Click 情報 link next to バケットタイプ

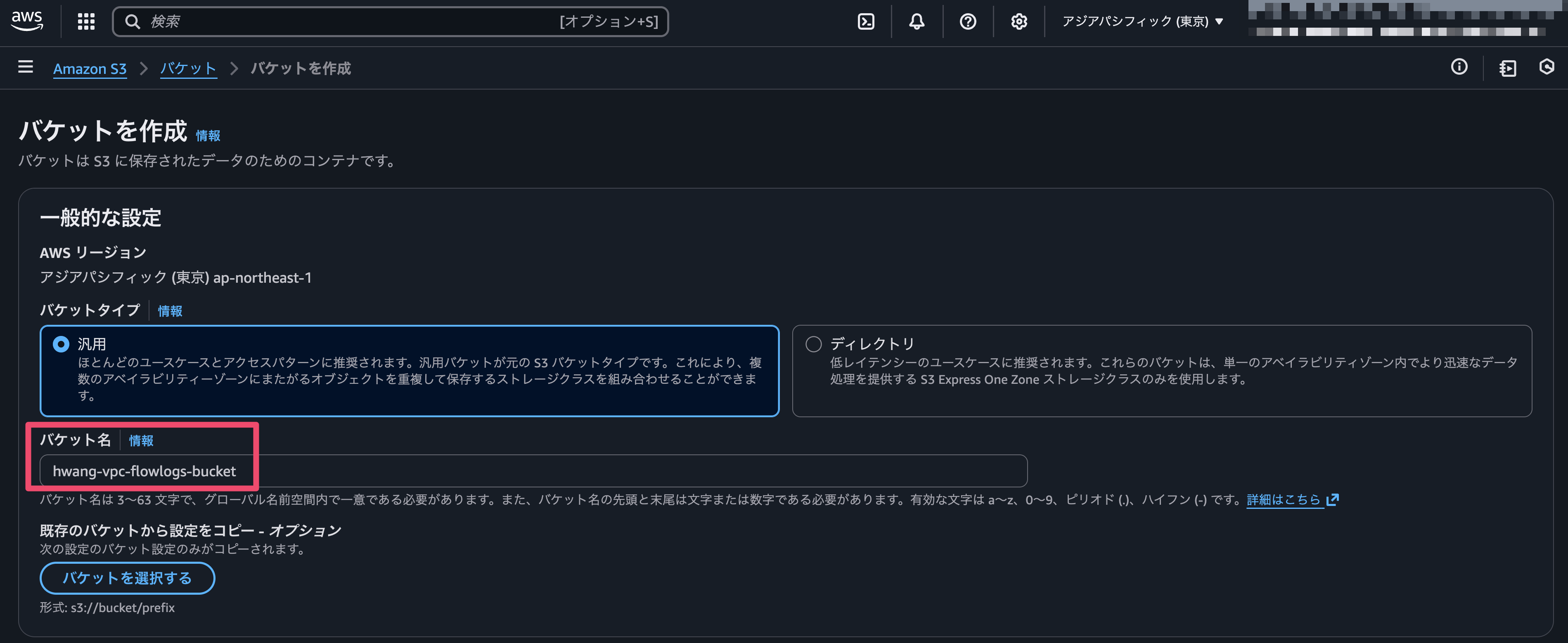point(170,311)
